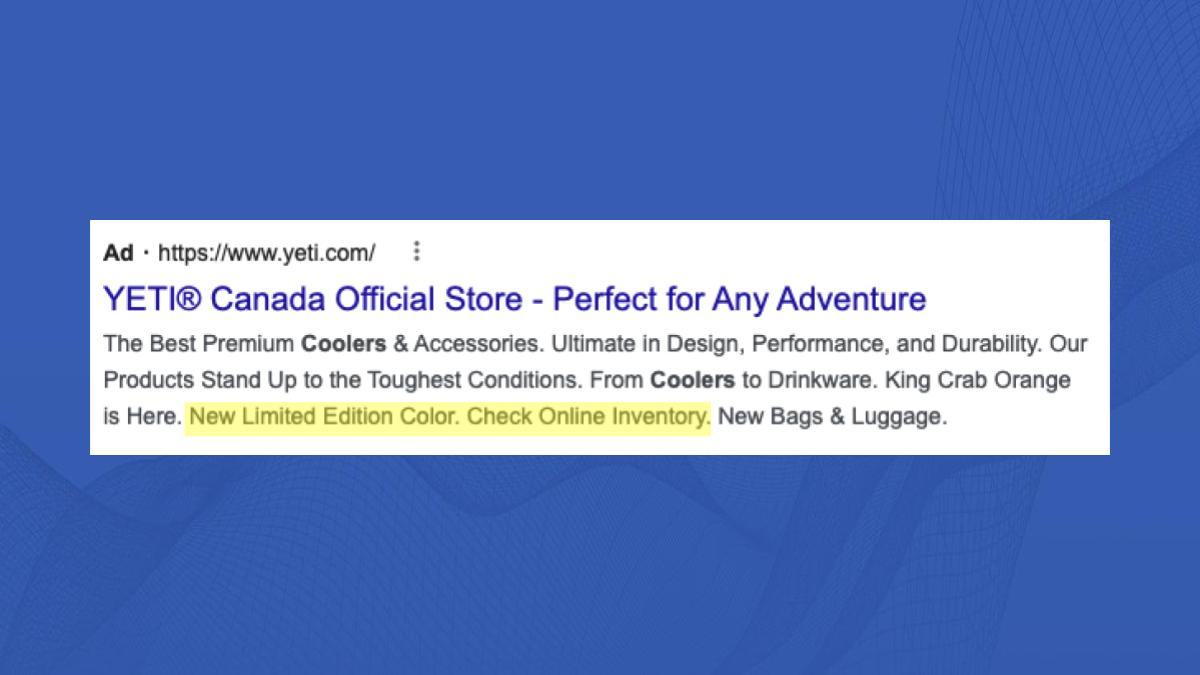Screen dimensions: 1200x675
Task: Click highlighted "Check Online Inventory" text
Action: point(589,416)
